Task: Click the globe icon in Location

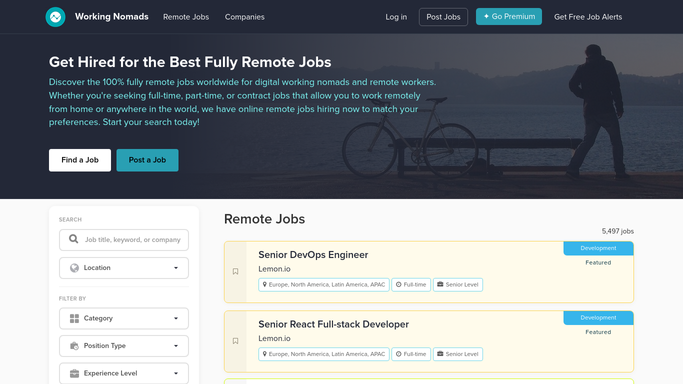Action: [74, 268]
